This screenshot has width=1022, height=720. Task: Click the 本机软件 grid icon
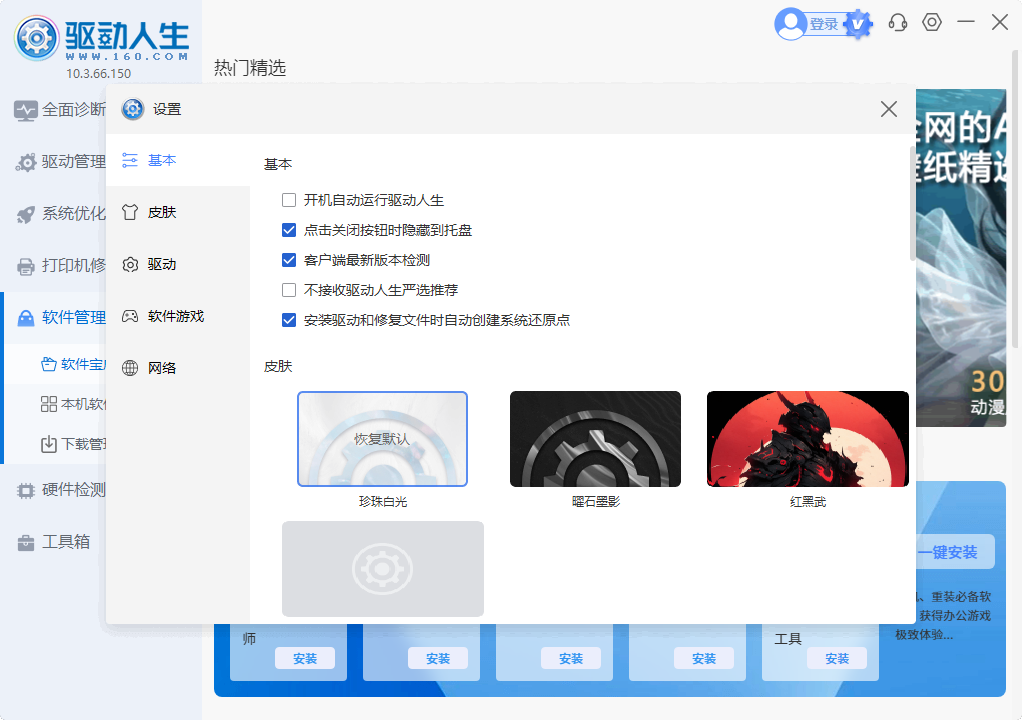(x=48, y=404)
